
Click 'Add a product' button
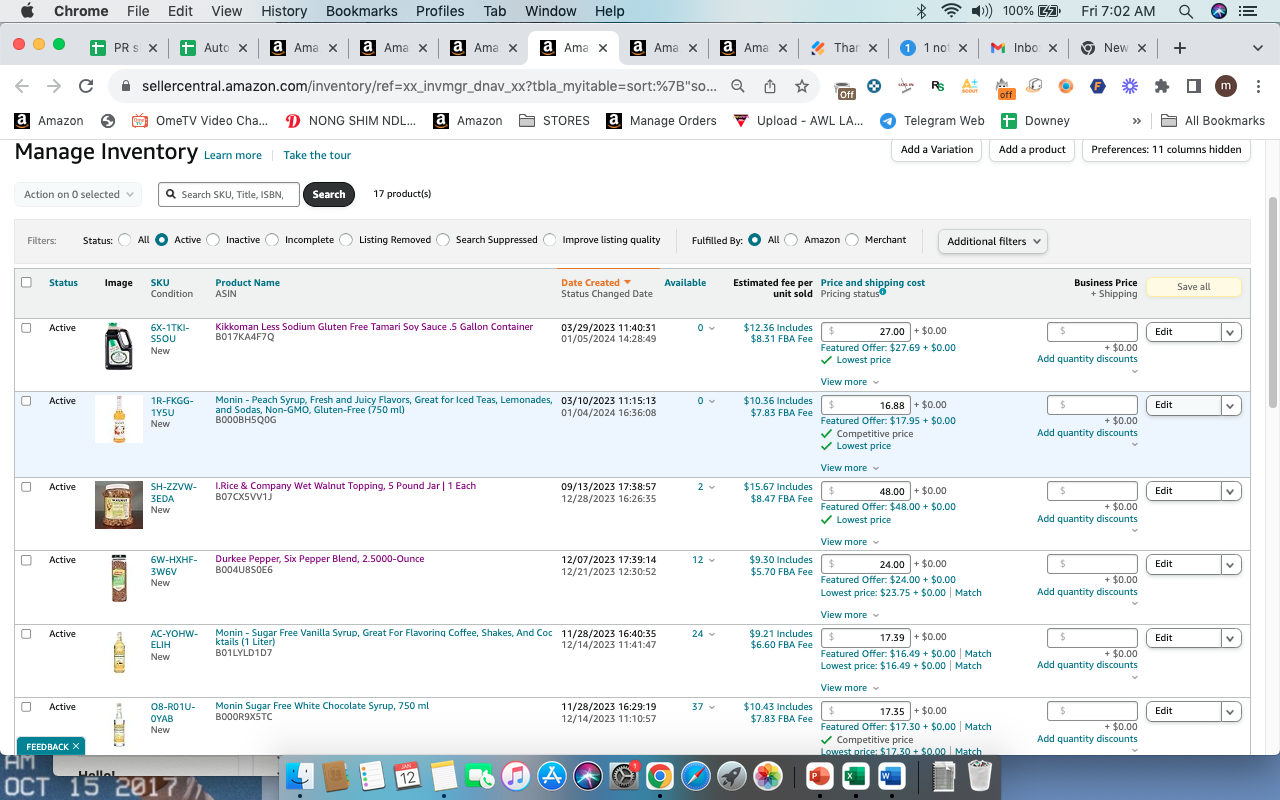tap(1032, 150)
